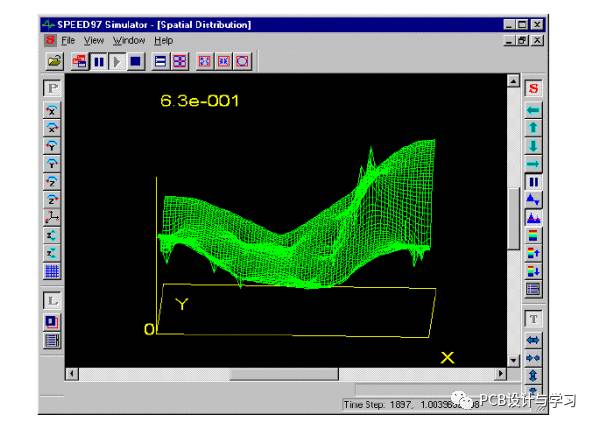Decrease color scale with rainbow down arrow
Image resolution: width=595 pixels, height=426 pixels.
[534, 271]
